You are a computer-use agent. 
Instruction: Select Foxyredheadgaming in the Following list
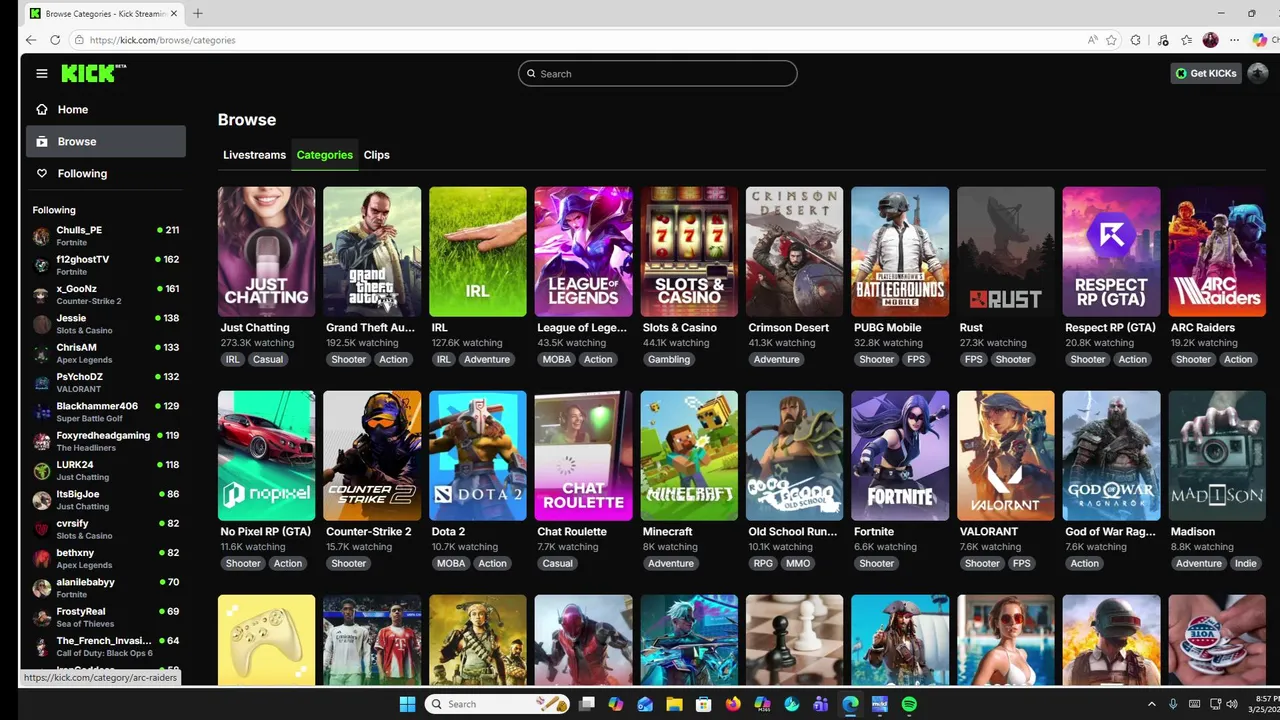106,441
